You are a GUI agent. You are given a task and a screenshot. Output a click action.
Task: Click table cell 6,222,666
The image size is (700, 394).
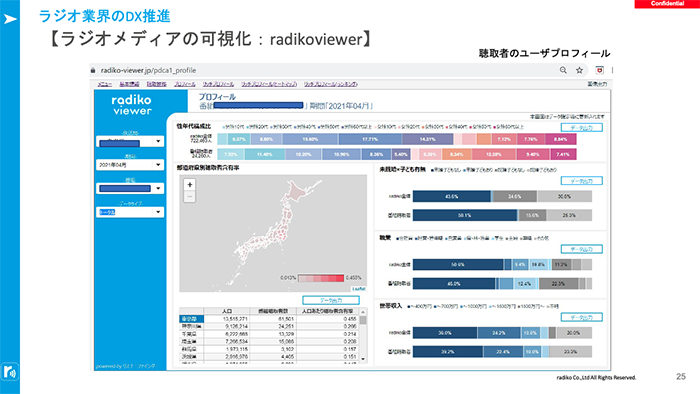point(237,334)
